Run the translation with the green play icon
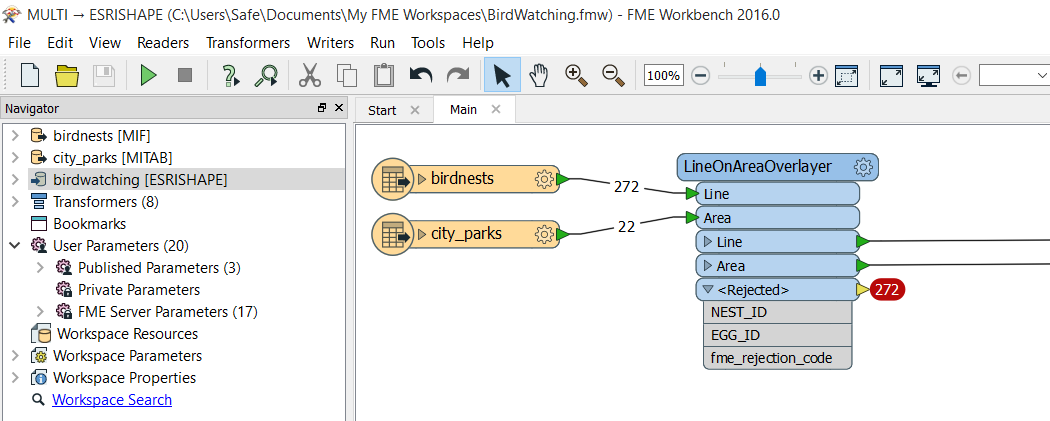1050x421 pixels. (148, 76)
